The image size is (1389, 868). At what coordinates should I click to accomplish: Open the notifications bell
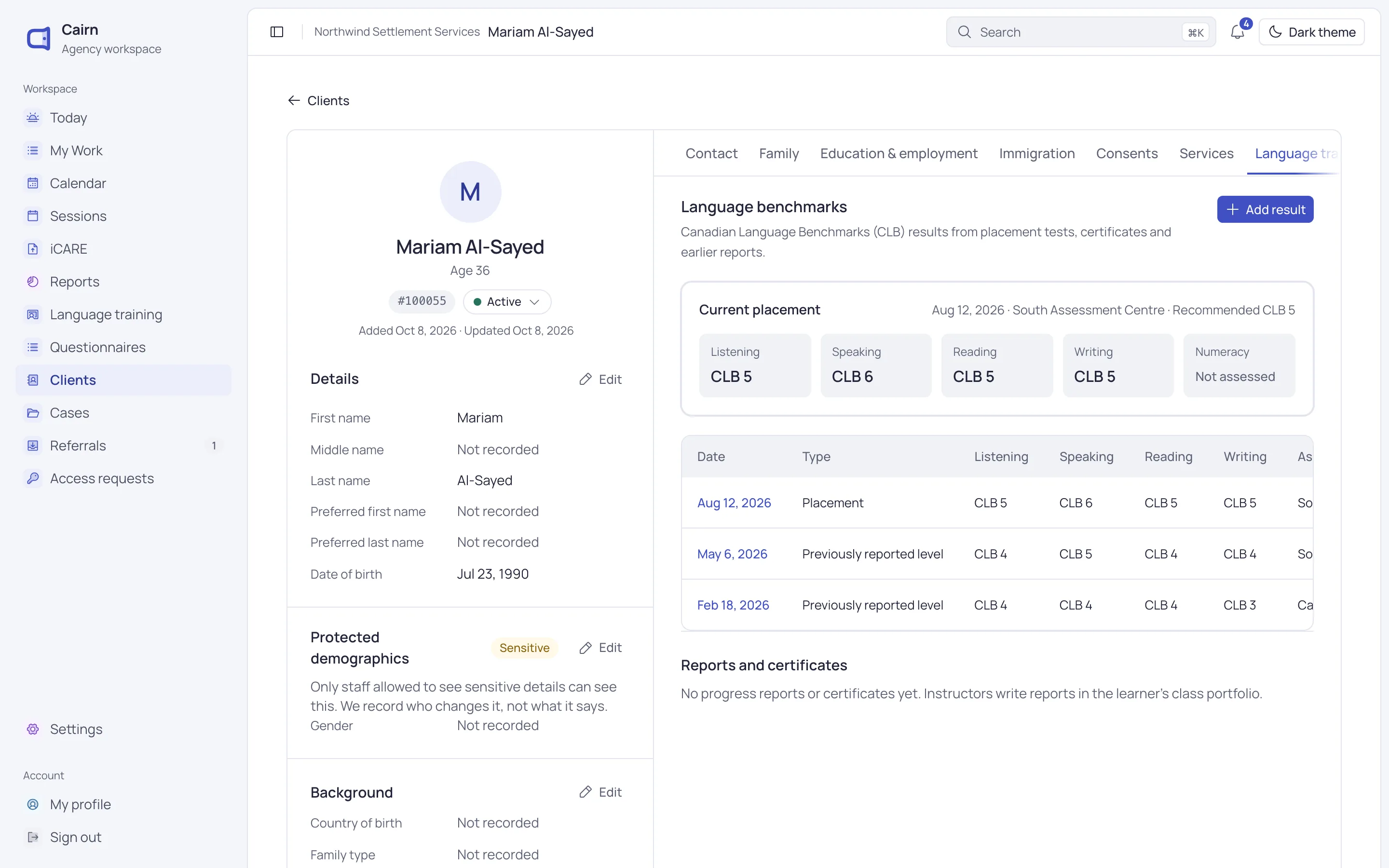pos(1238,32)
